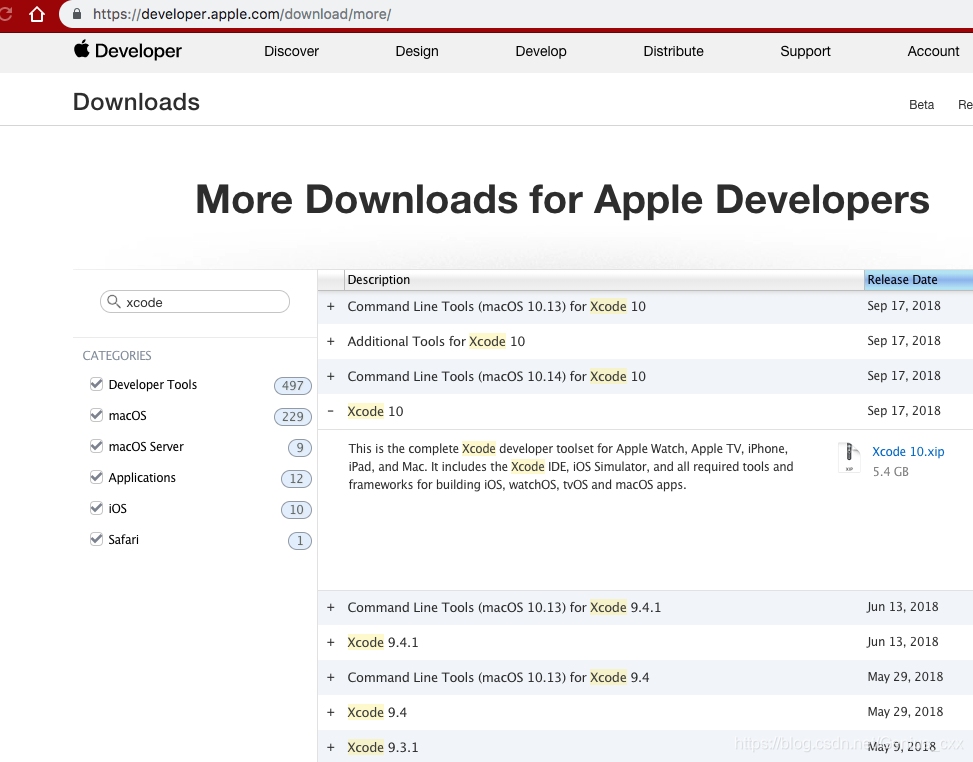Expand Additional Tools for Xcode 10 row
Viewport: 973px width, 762px height.
click(331, 341)
